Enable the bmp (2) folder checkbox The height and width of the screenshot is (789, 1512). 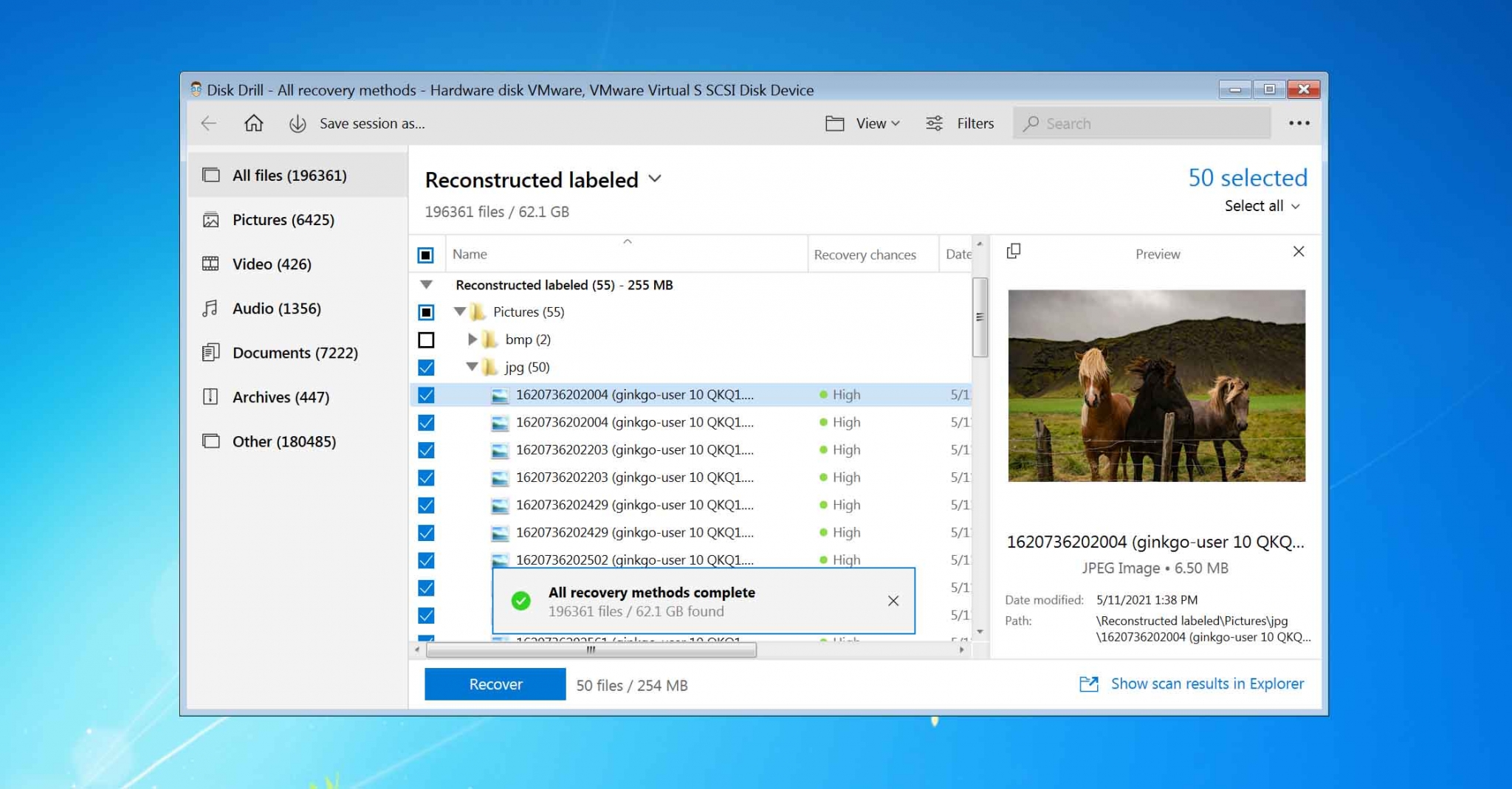(x=427, y=340)
